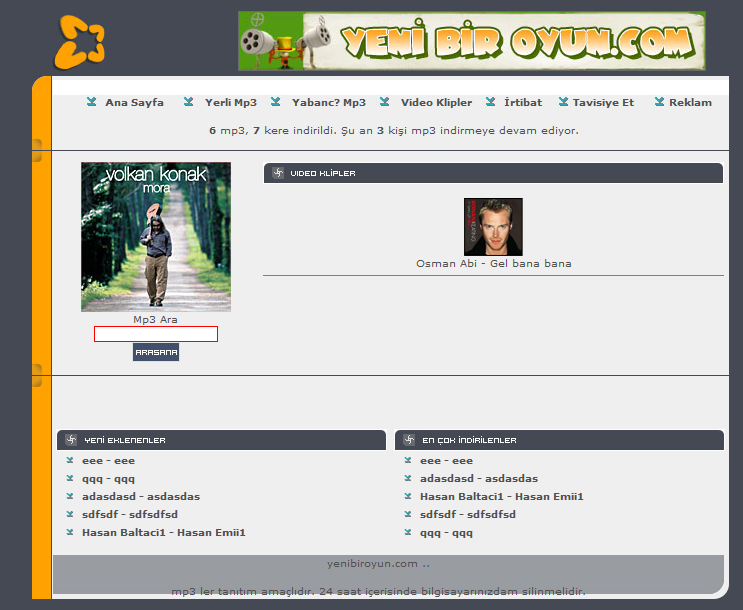The image size is (743, 610).
Task: Open the Video Klipler menu item
Action: coord(436,102)
